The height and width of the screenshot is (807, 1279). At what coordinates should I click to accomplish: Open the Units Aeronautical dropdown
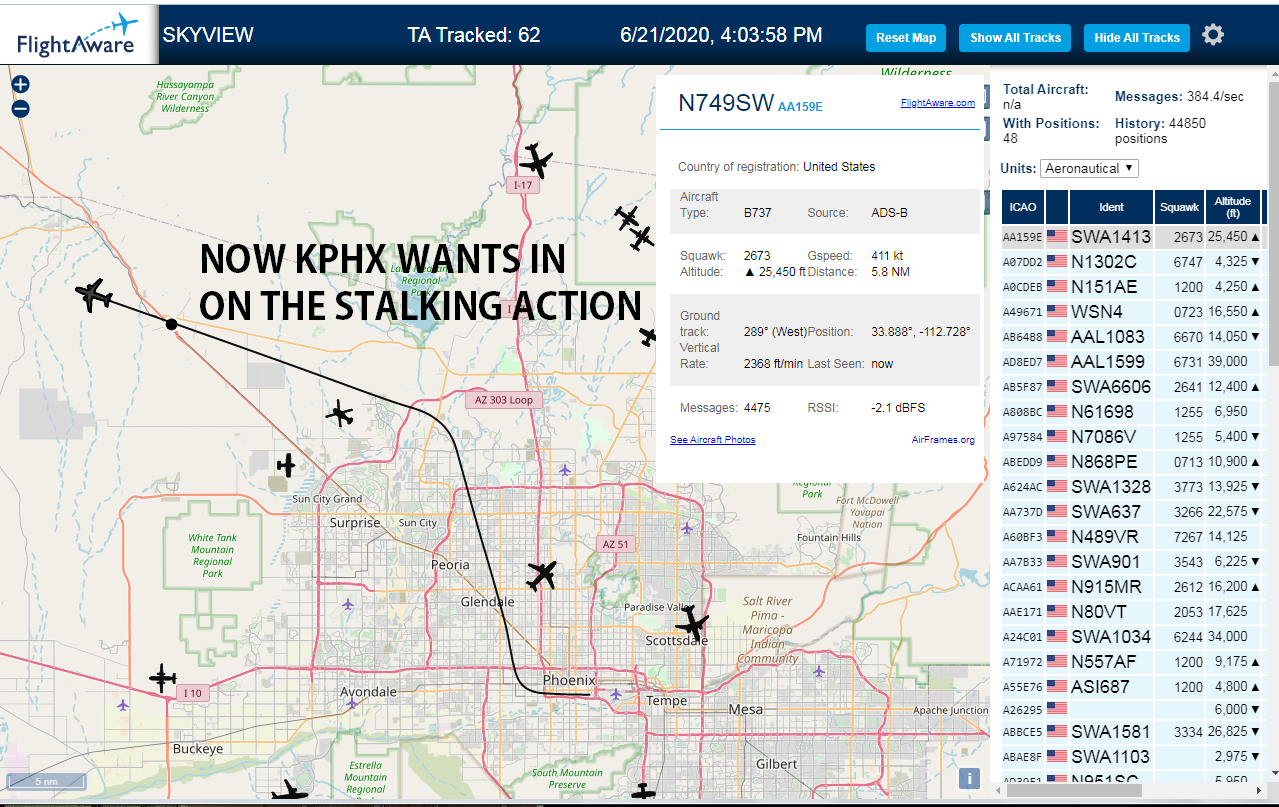click(x=1089, y=168)
